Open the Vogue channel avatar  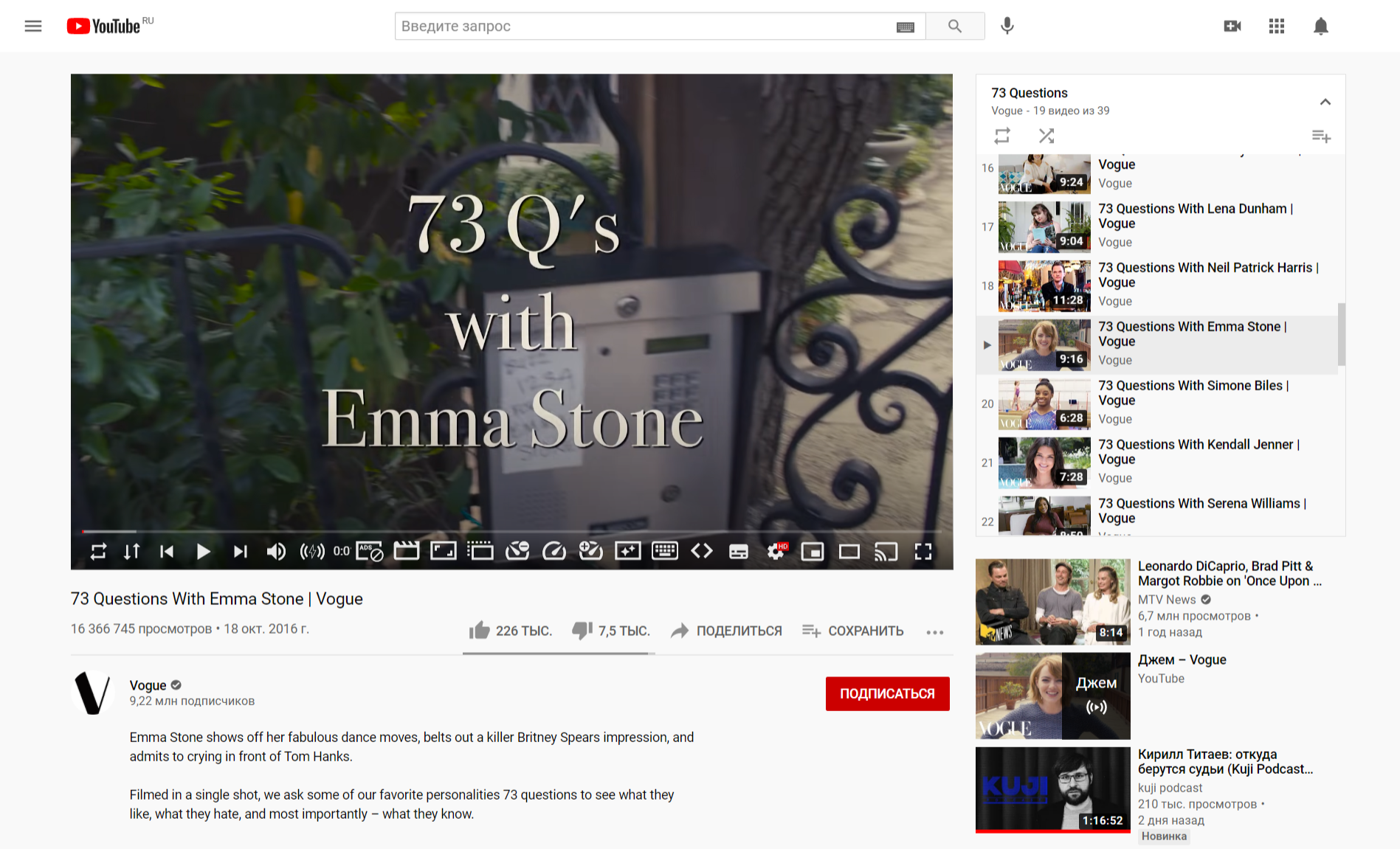[x=93, y=693]
